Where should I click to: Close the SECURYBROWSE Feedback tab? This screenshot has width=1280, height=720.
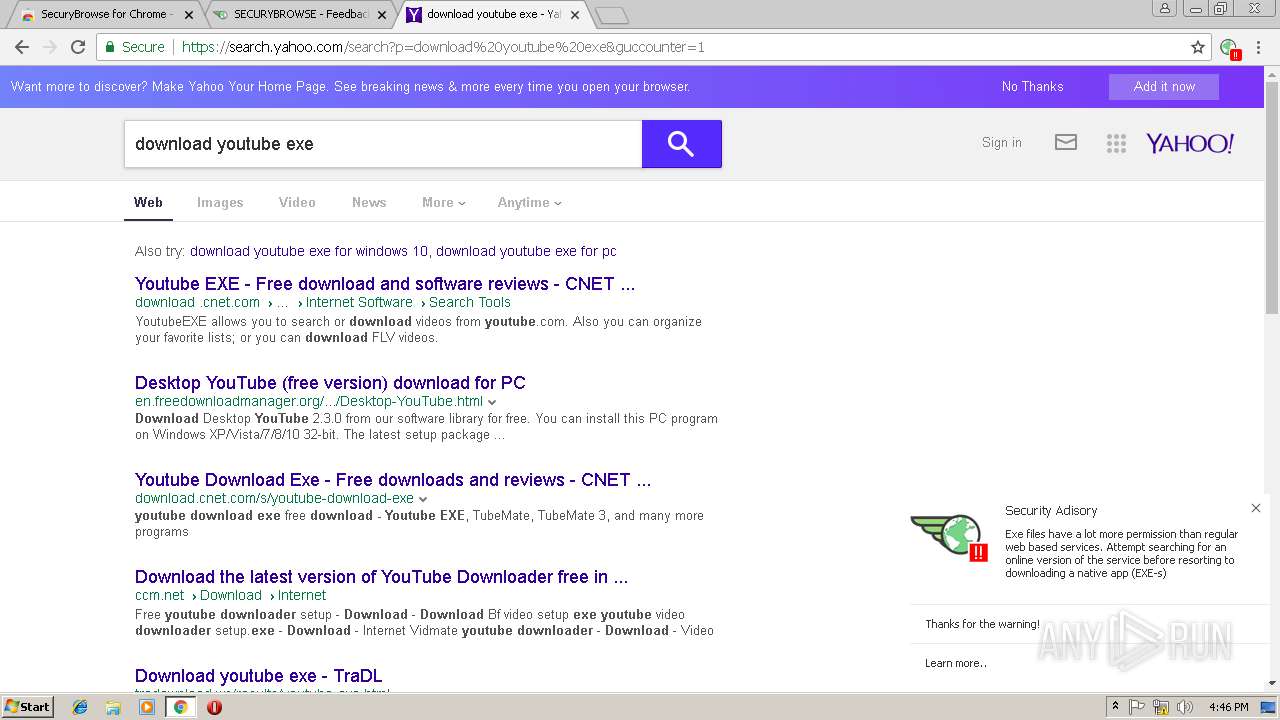[x=384, y=15]
